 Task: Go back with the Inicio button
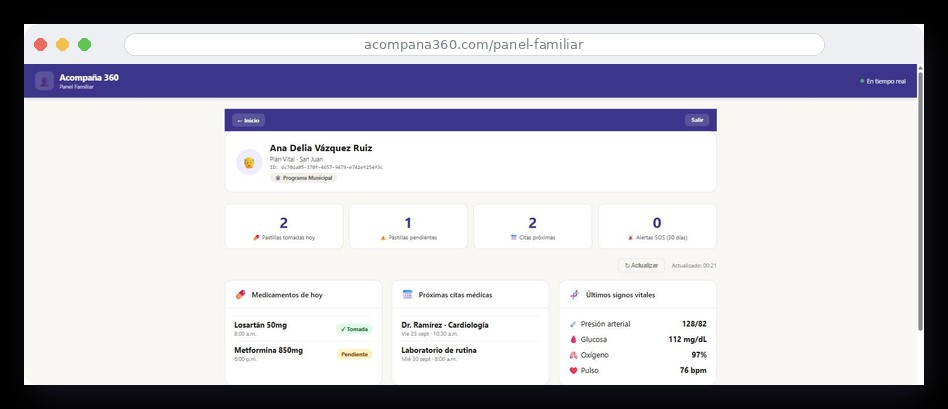point(248,120)
